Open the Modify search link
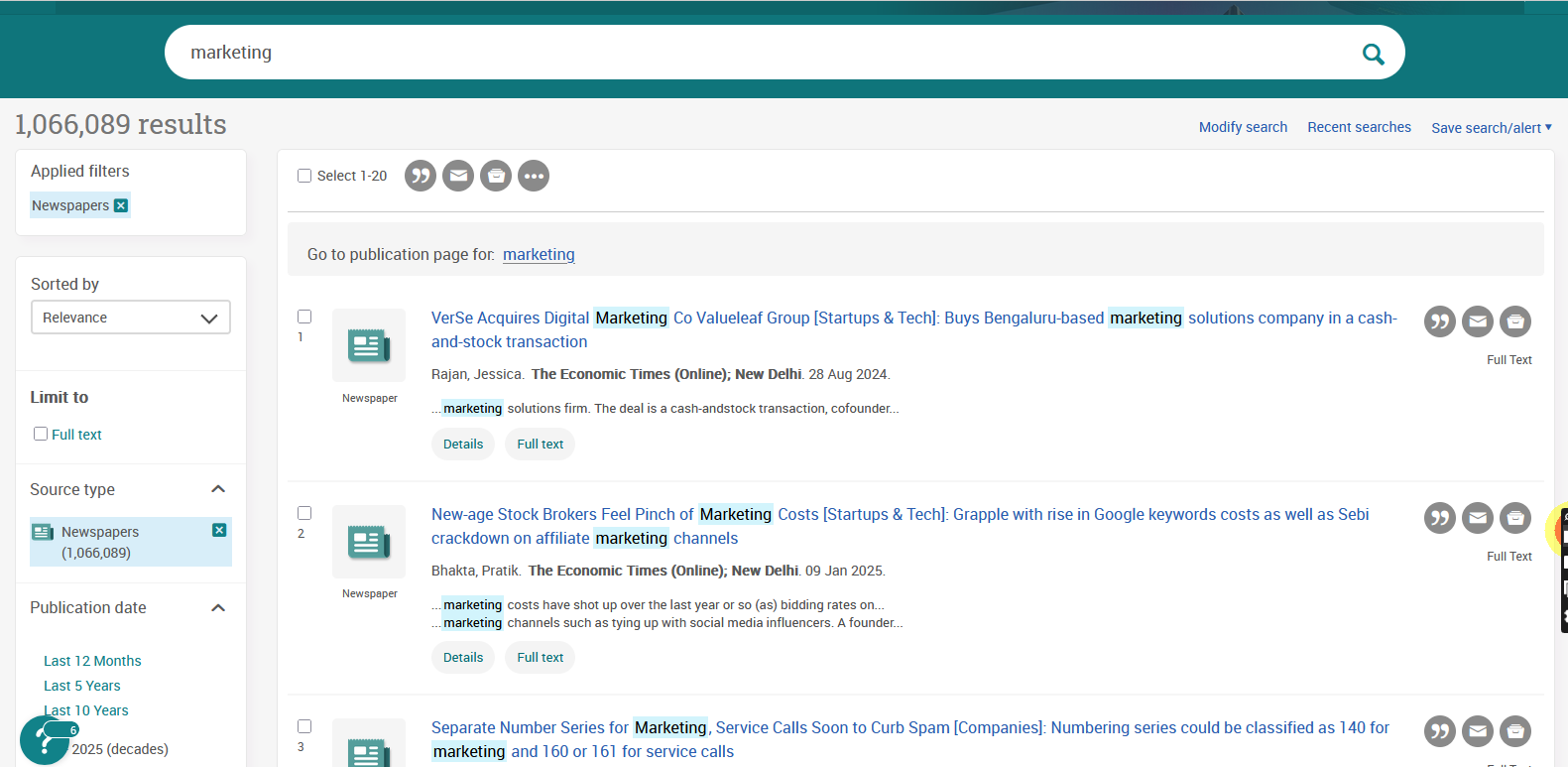Screen dimensions: 1568x767 [1243, 127]
